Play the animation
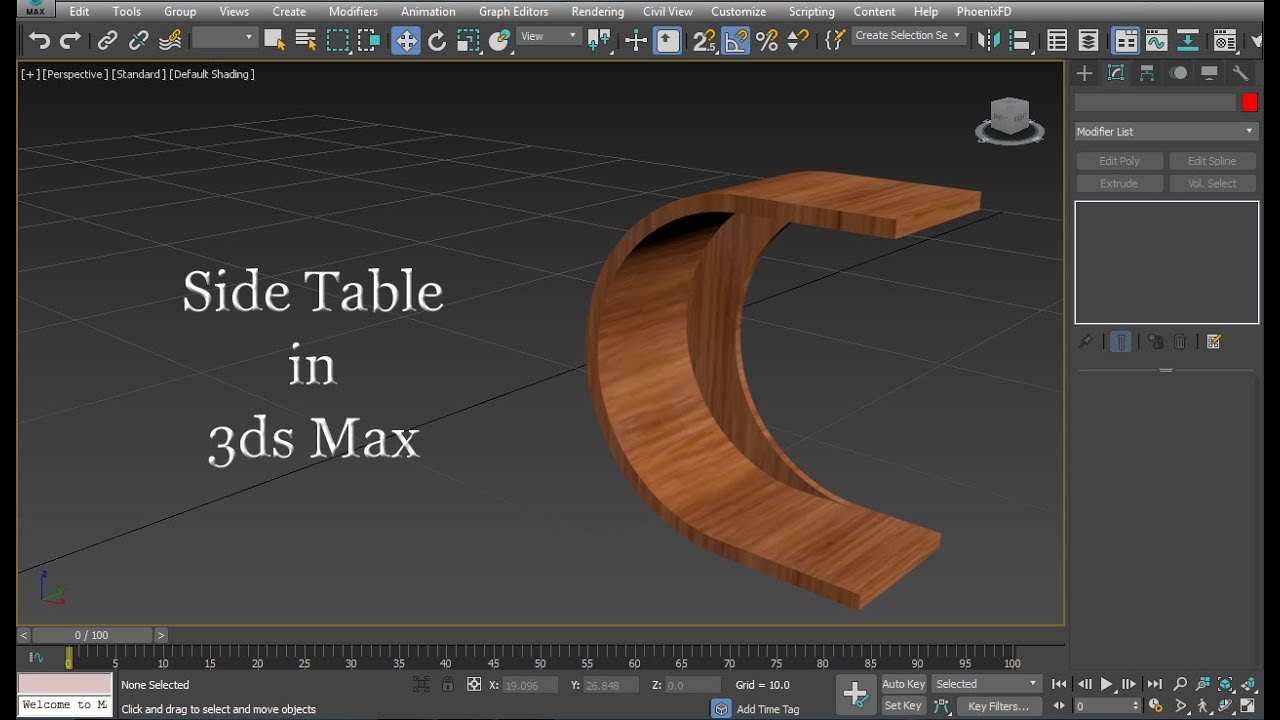 (x=1106, y=684)
